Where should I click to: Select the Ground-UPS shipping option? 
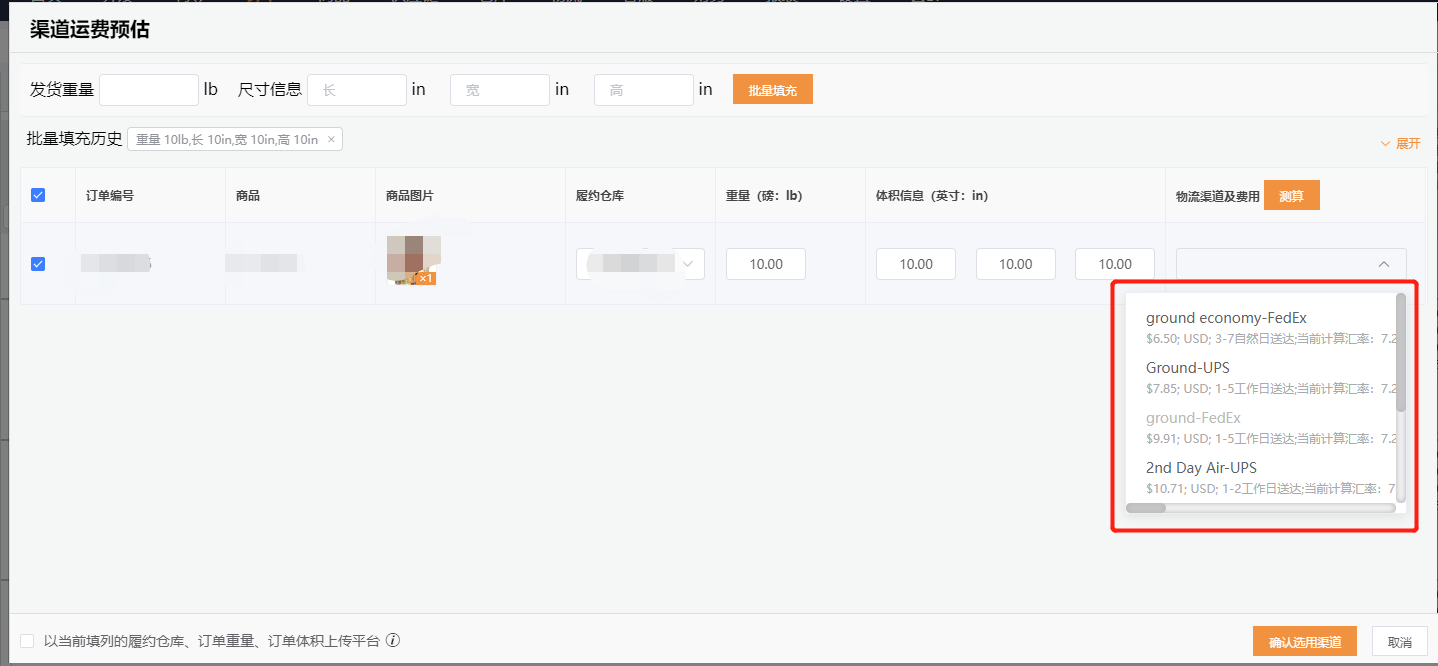pos(1188,367)
